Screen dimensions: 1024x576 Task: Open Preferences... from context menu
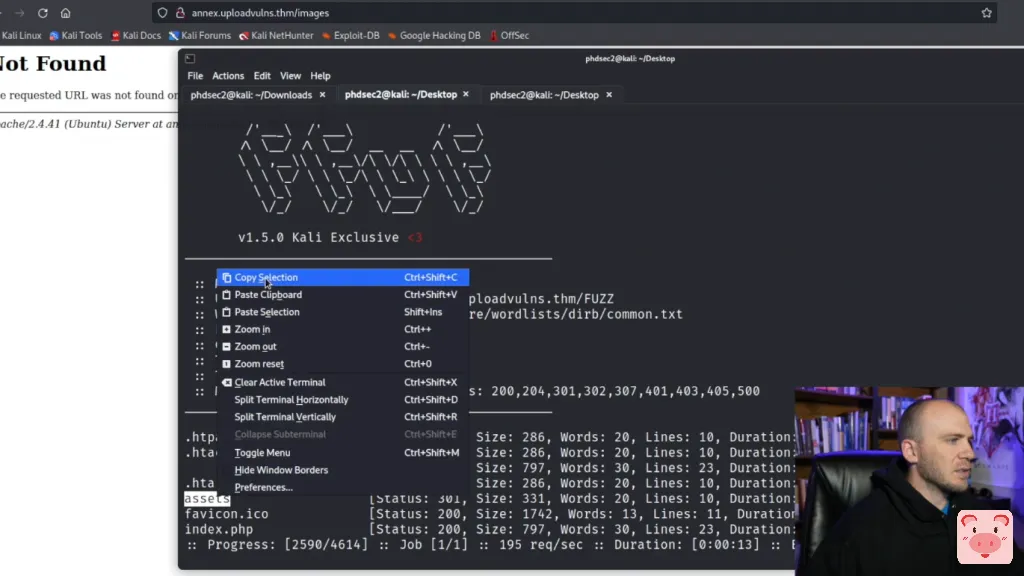click(343, 487)
